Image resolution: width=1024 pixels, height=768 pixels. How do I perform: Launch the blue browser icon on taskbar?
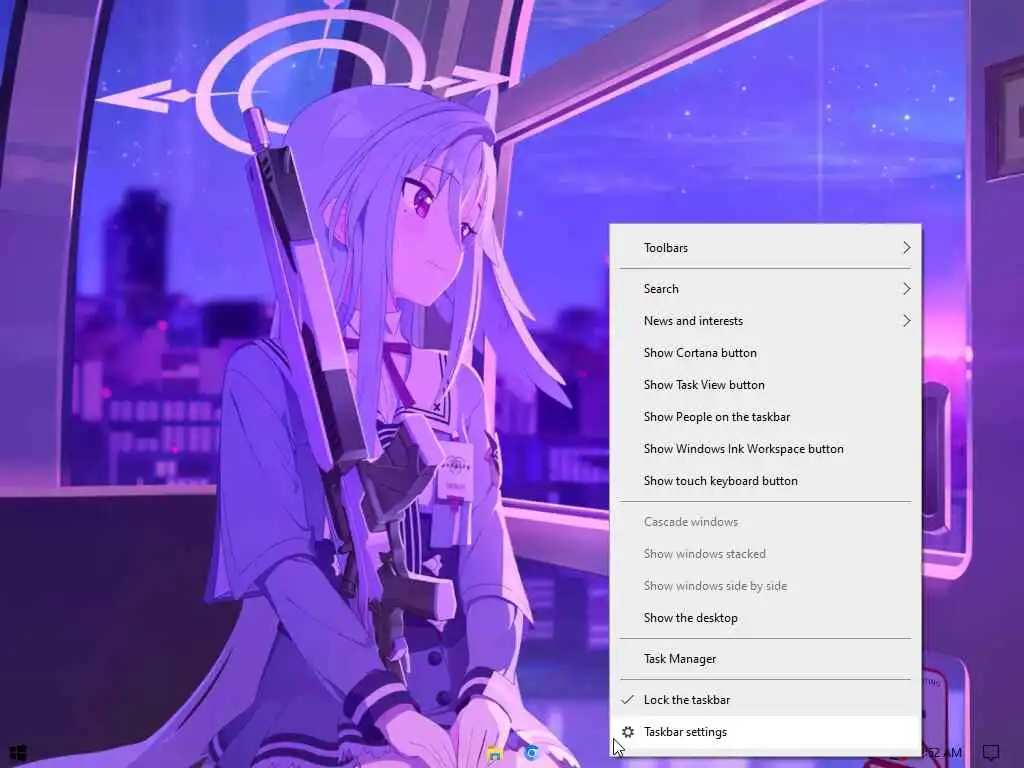[532, 754]
